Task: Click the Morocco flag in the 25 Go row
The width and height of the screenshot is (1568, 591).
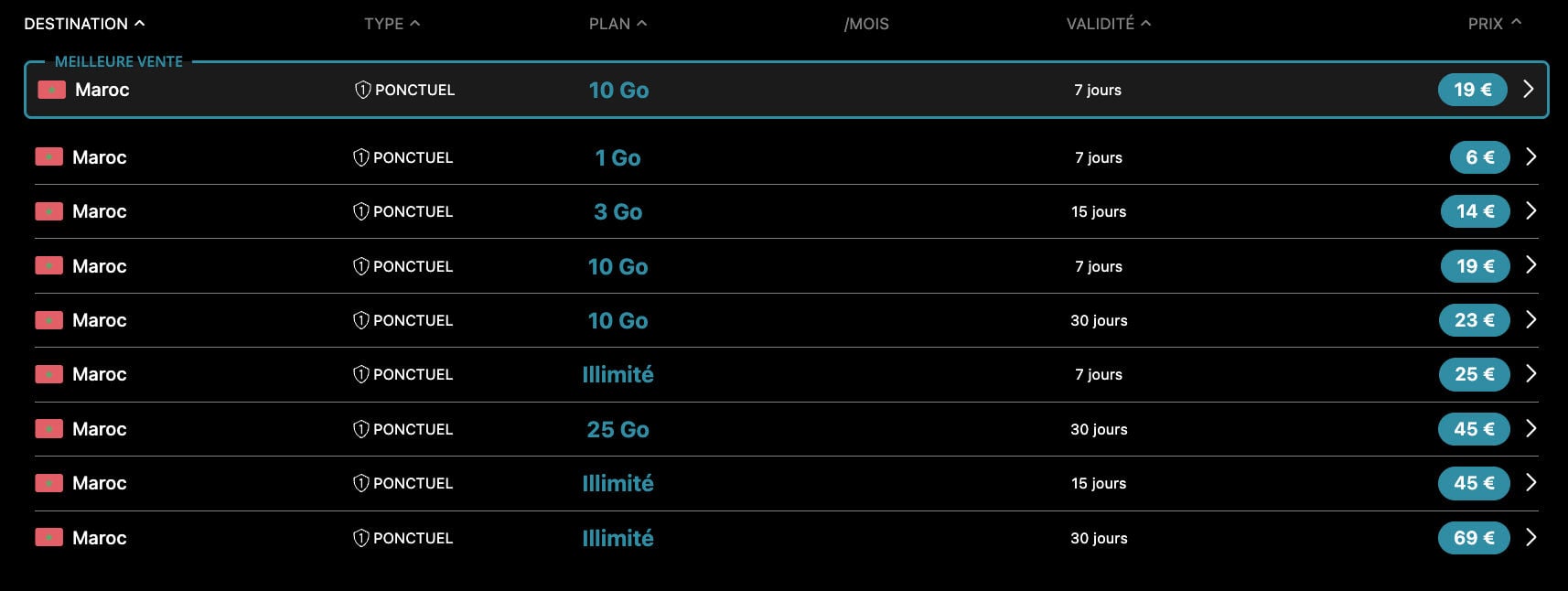Action: [48, 429]
